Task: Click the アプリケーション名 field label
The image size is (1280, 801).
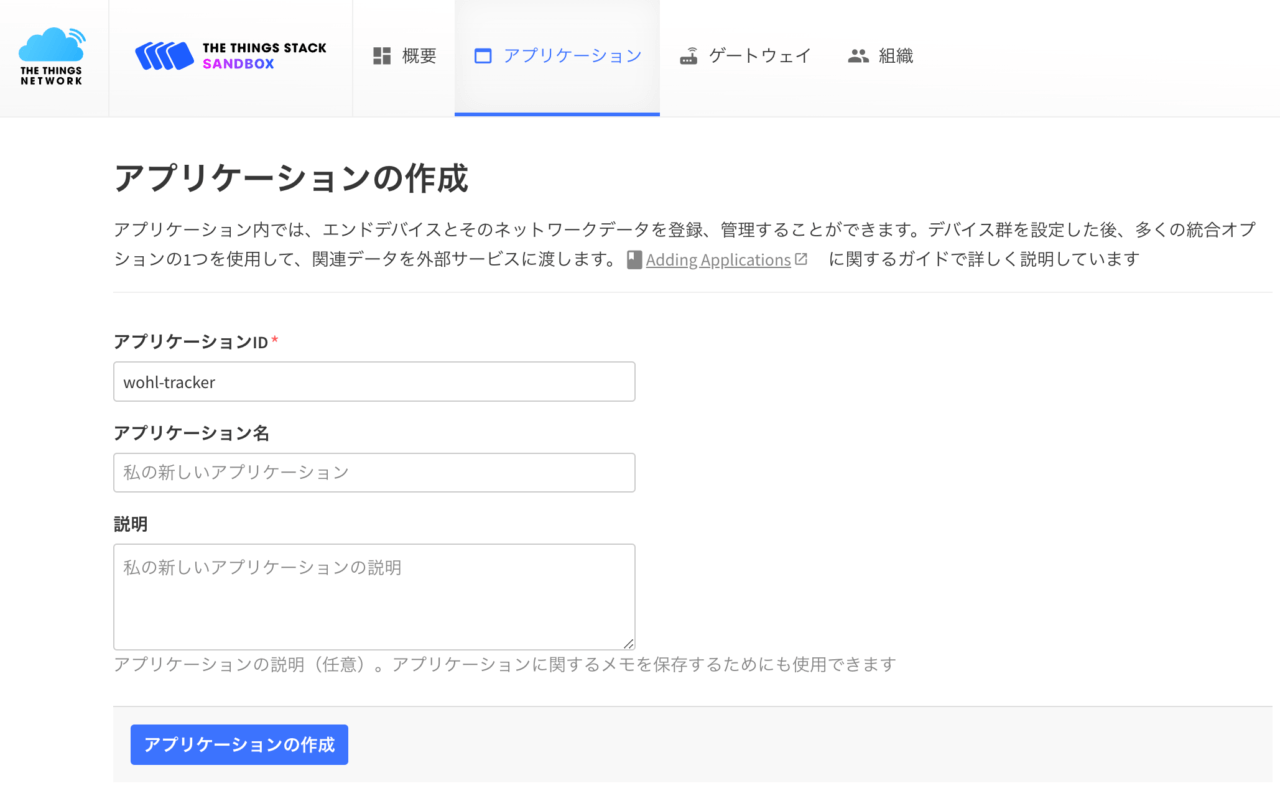Action: pos(191,433)
